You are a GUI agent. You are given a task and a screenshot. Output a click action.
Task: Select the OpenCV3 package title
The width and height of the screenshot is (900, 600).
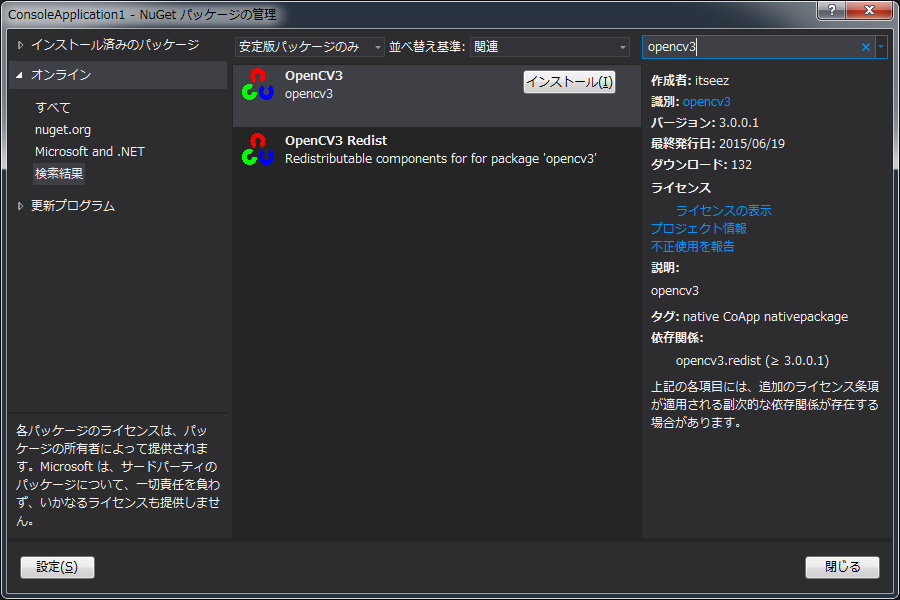click(314, 76)
